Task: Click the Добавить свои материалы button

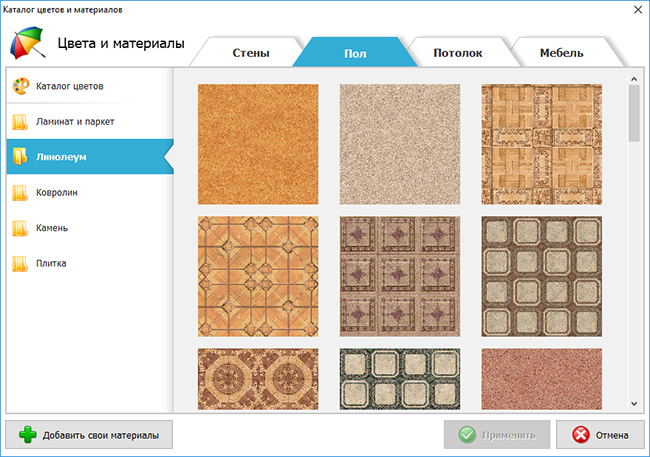Action: pyautogui.click(x=89, y=435)
